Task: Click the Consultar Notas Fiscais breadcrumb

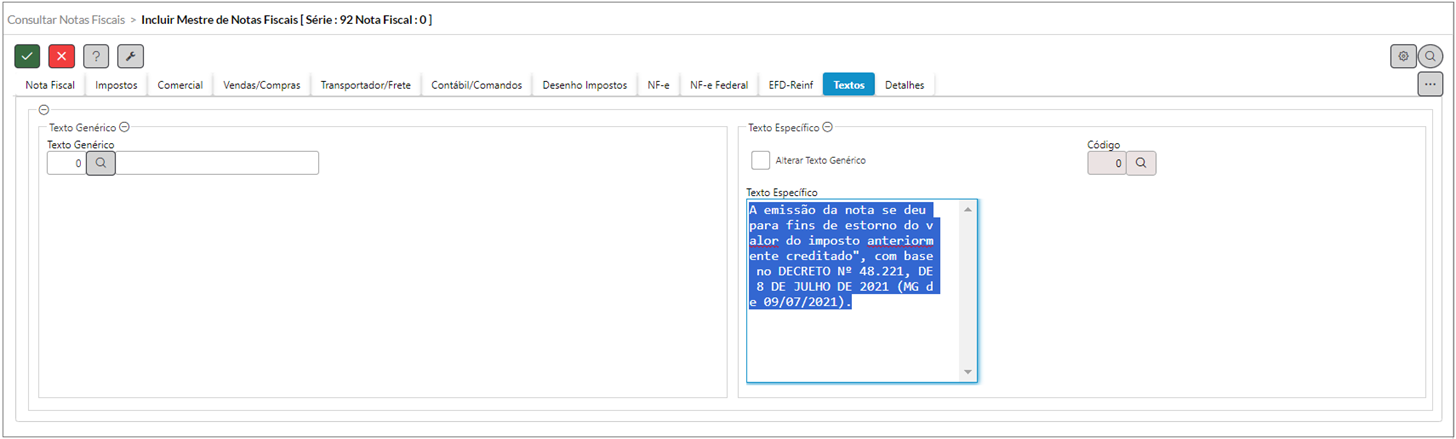Action: pyautogui.click(x=66, y=19)
